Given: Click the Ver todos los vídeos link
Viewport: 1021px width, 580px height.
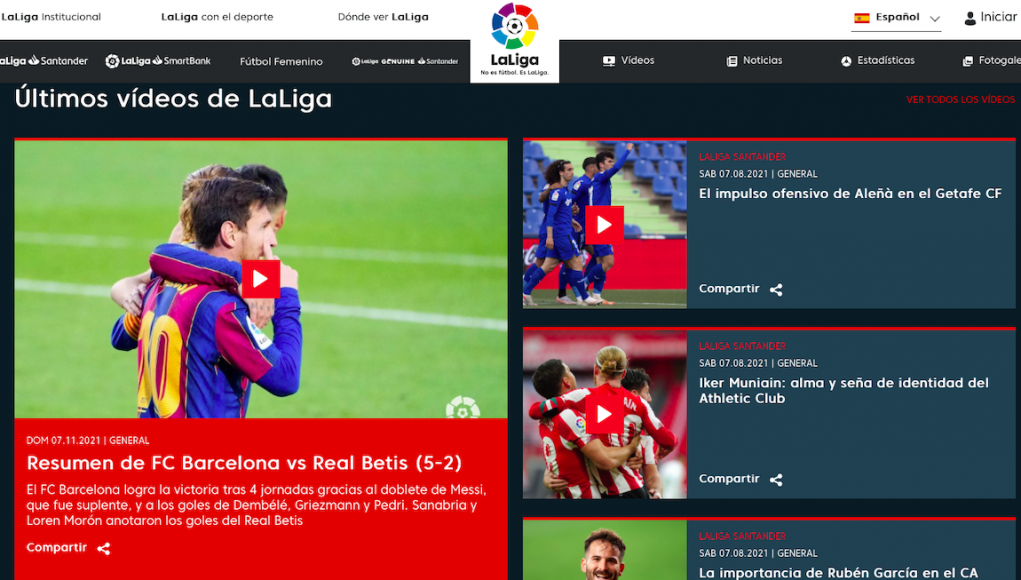Looking at the screenshot, I should [960, 100].
